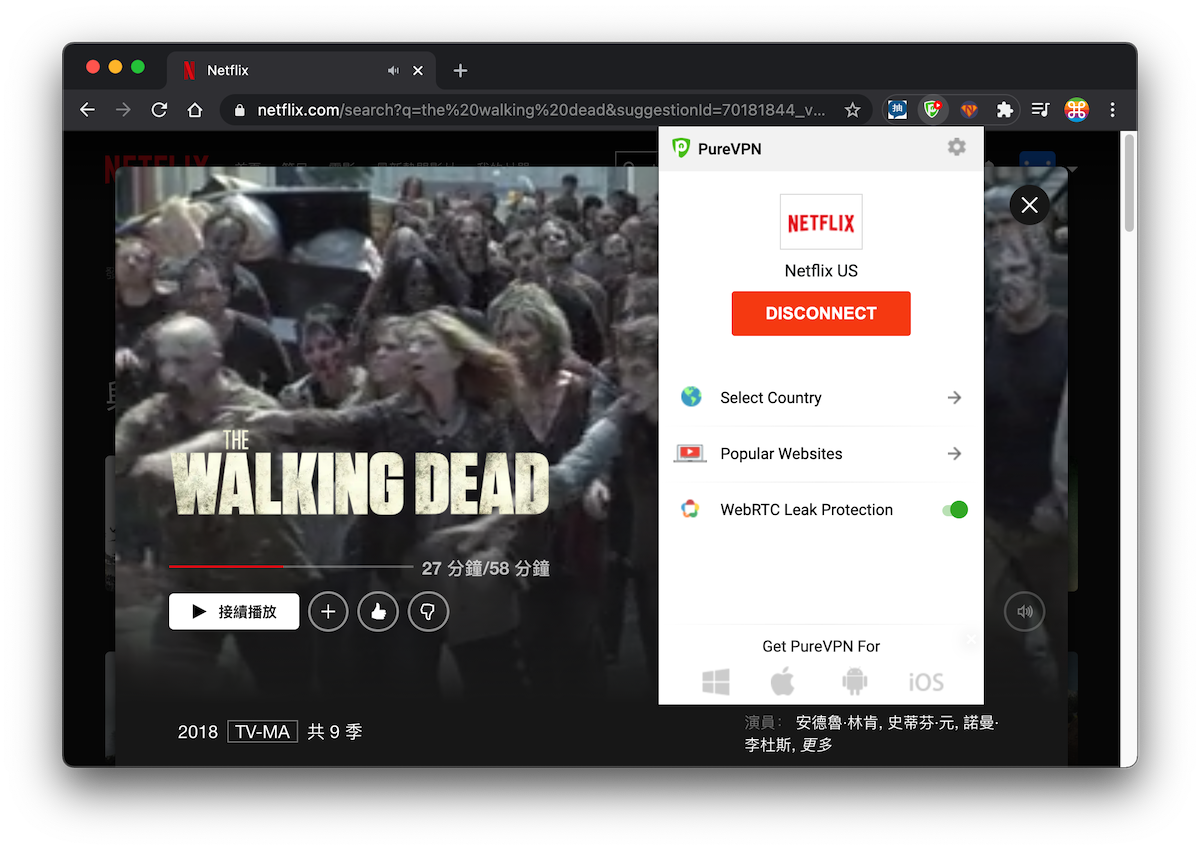This screenshot has width=1200, height=850.
Task: Open Select Country list
Action: coord(821,398)
